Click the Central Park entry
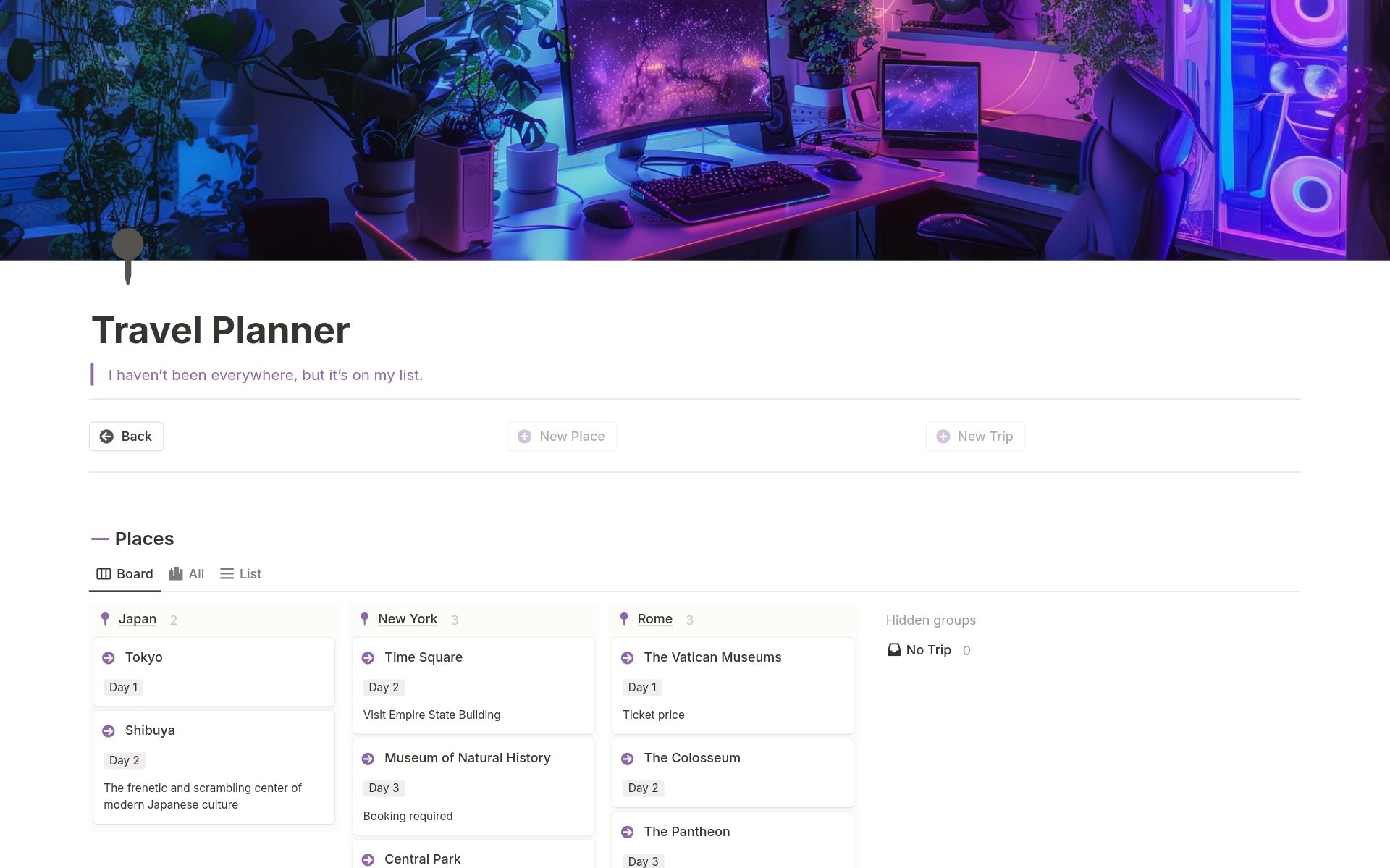Viewport: 1390px width, 868px height. 422,858
